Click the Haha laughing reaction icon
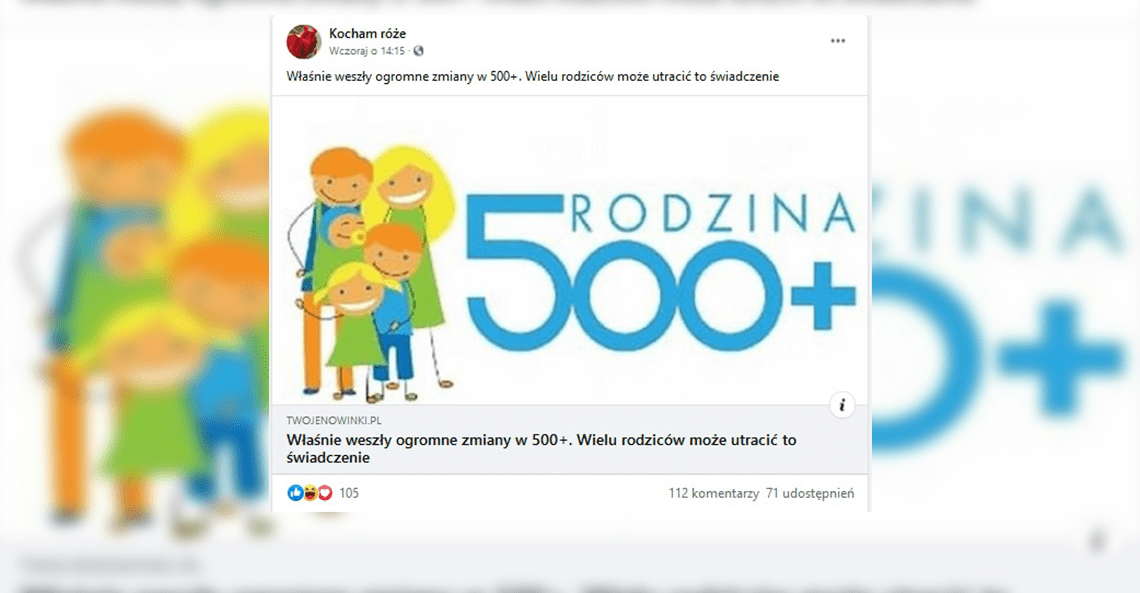Screen dimensions: 1140x593 pos(310,493)
